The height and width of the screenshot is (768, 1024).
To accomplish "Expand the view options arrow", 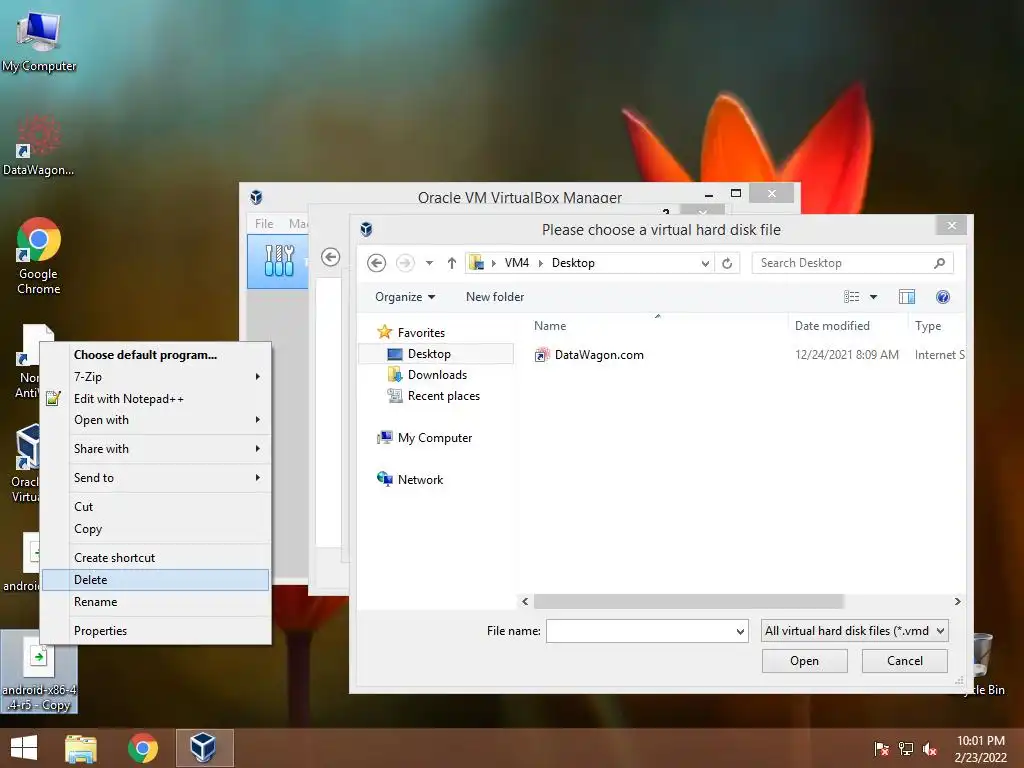I will point(873,297).
